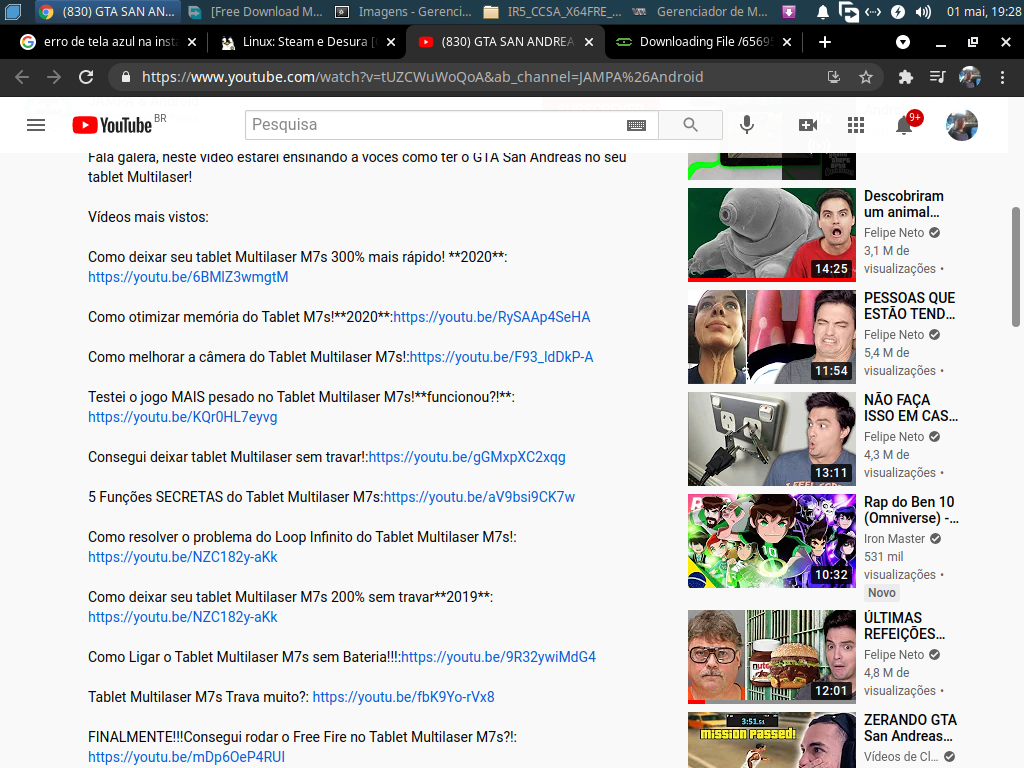Go back with browser back arrow
Viewport: 1024px width, 768px height.
[x=22, y=77]
